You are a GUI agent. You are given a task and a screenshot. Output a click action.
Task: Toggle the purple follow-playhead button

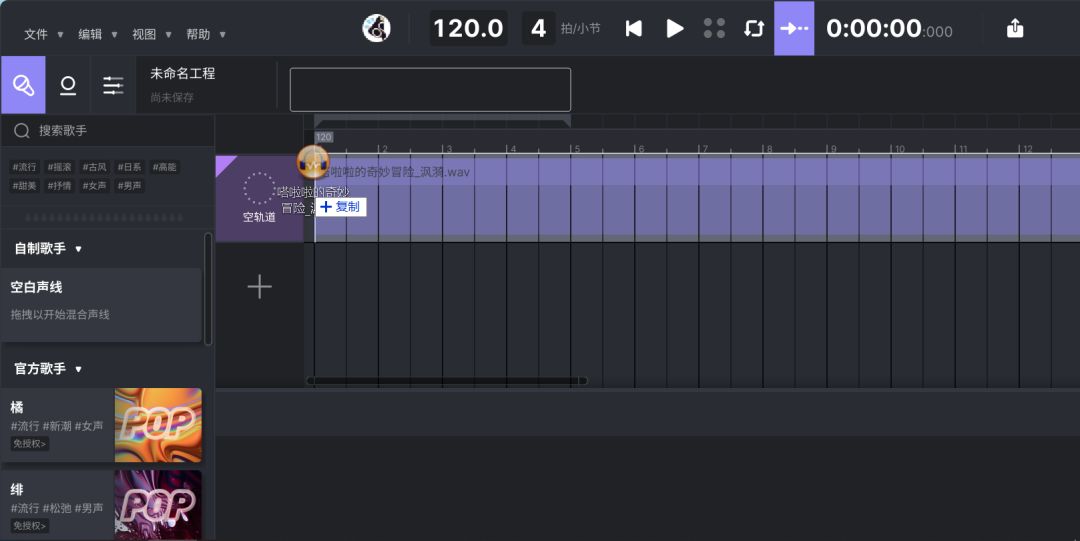click(x=794, y=28)
